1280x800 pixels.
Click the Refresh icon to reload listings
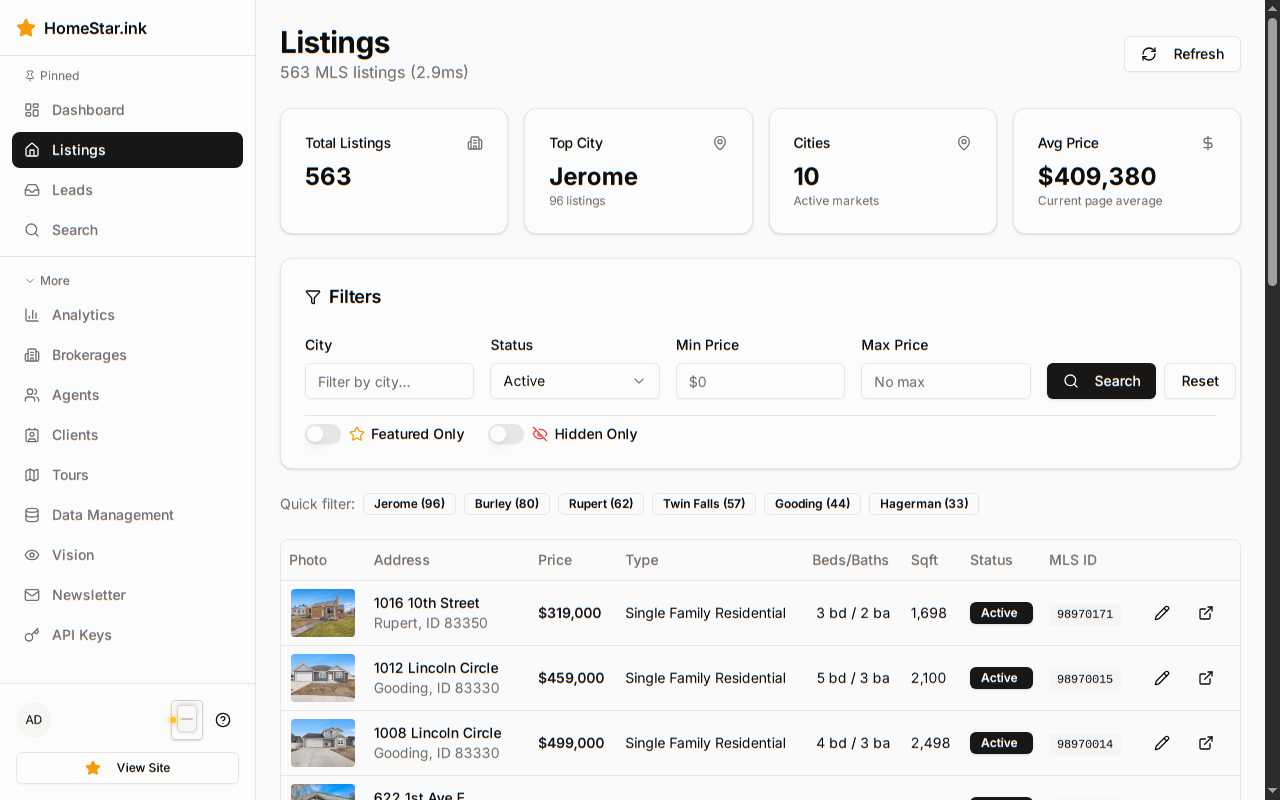tap(1149, 54)
